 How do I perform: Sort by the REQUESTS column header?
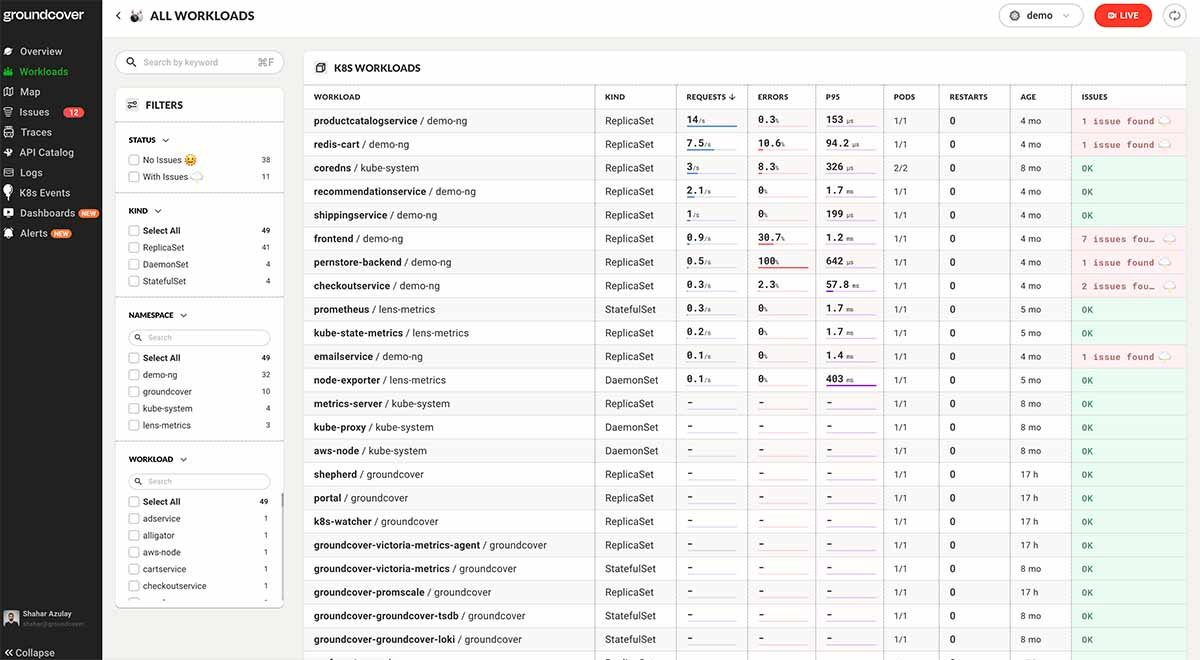[x=710, y=97]
